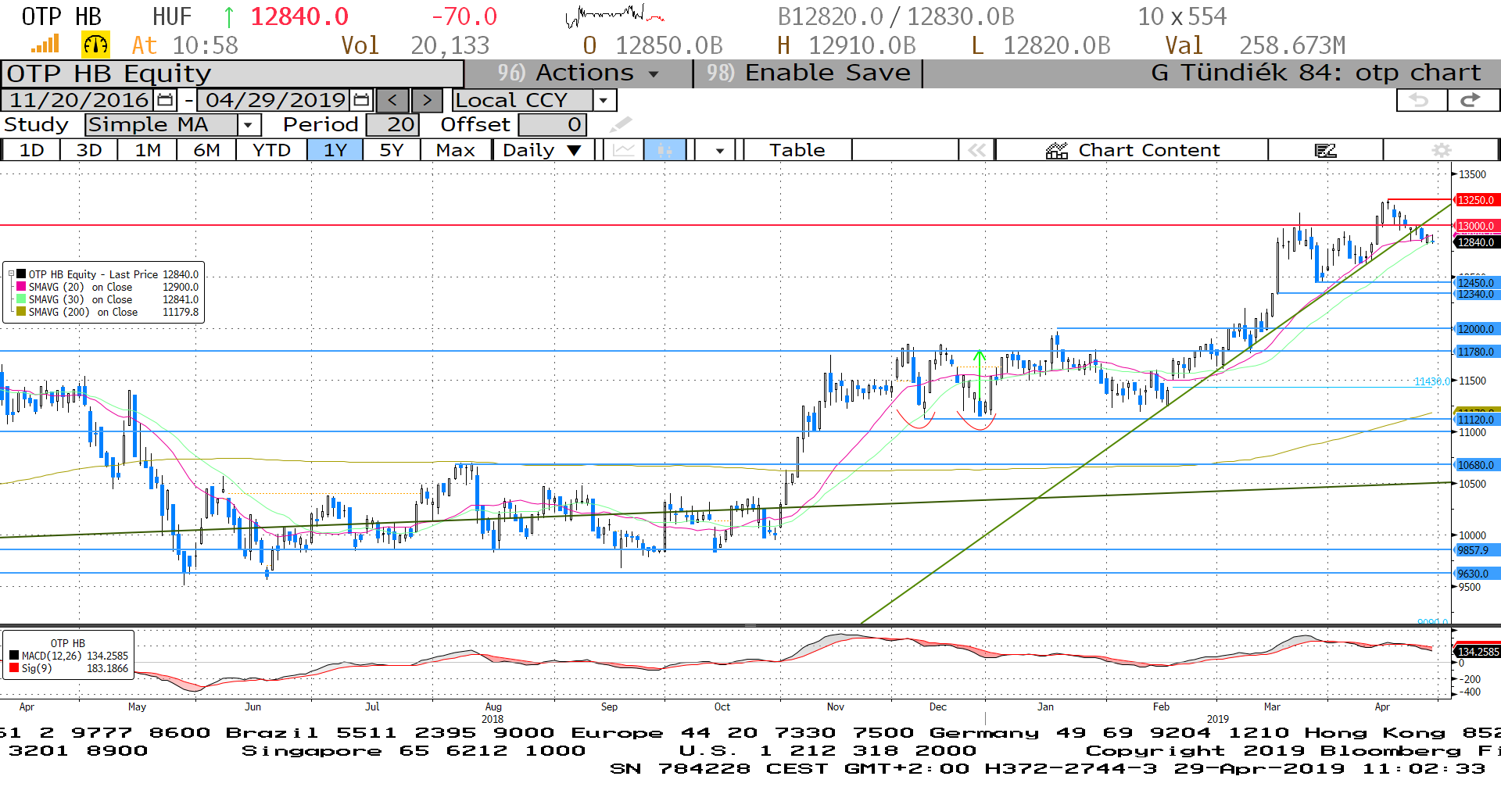The width and height of the screenshot is (1501, 812).
Task: Switch to line chart style icon
Action: tap(623, 150)
